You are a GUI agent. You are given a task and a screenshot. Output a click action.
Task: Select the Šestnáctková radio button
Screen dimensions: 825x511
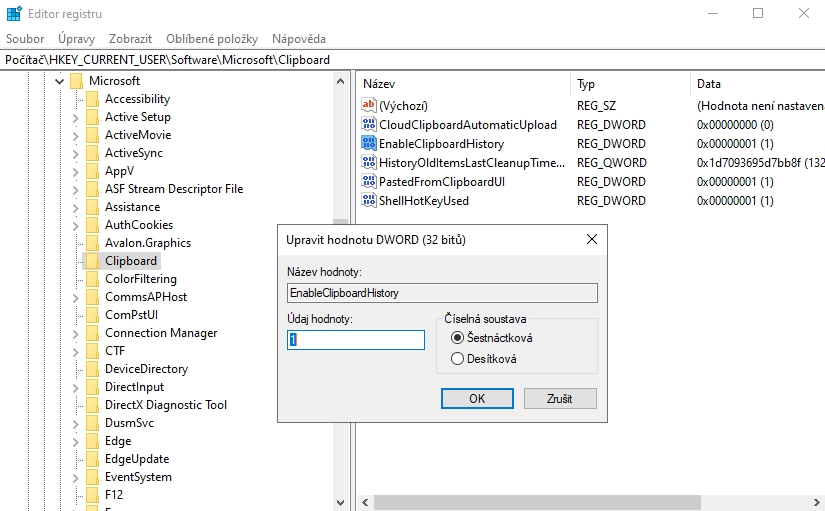(457, 338)
